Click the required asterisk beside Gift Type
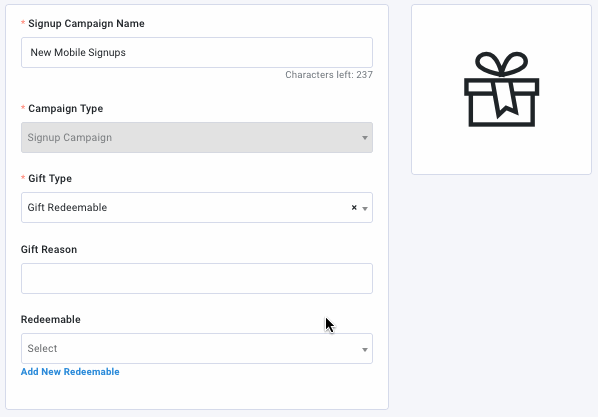The image size is (598, 417). pos(23,178)
